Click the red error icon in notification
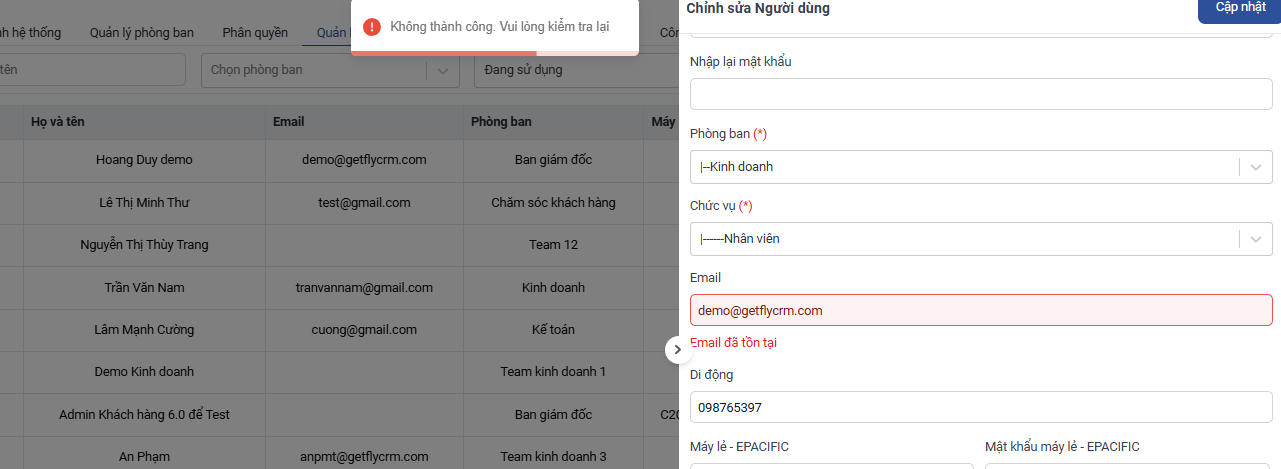This screenshot has height=469, width=1281. [372, 26]
